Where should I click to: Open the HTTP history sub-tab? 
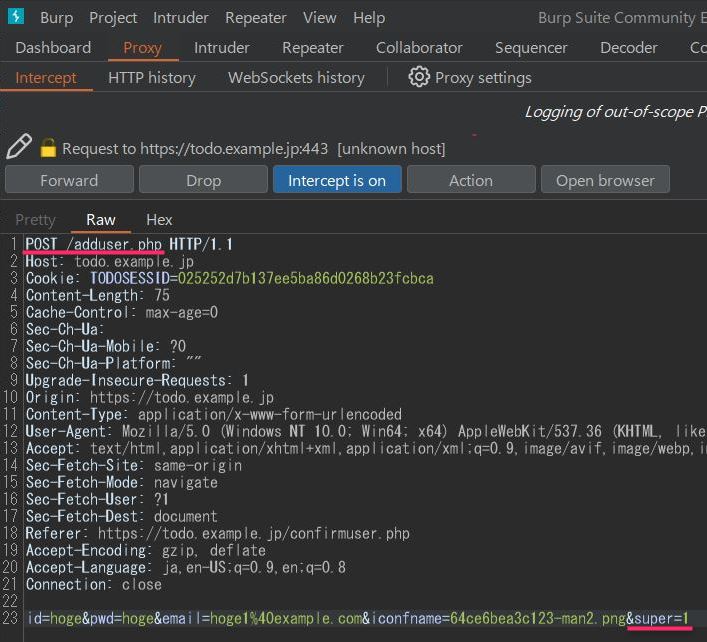(152, 78)
